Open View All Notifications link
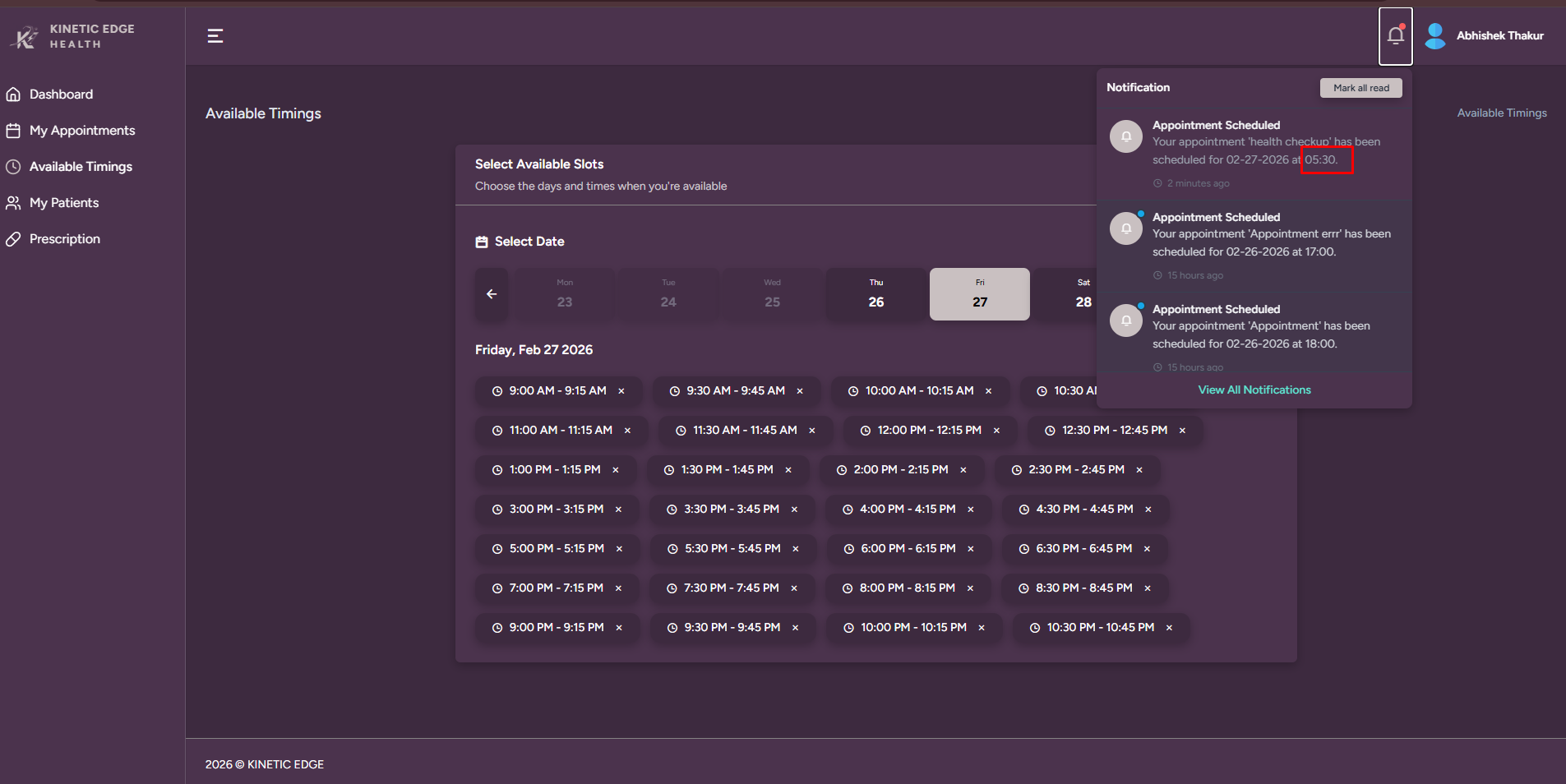1566x784 pixels. [1254, 390]
